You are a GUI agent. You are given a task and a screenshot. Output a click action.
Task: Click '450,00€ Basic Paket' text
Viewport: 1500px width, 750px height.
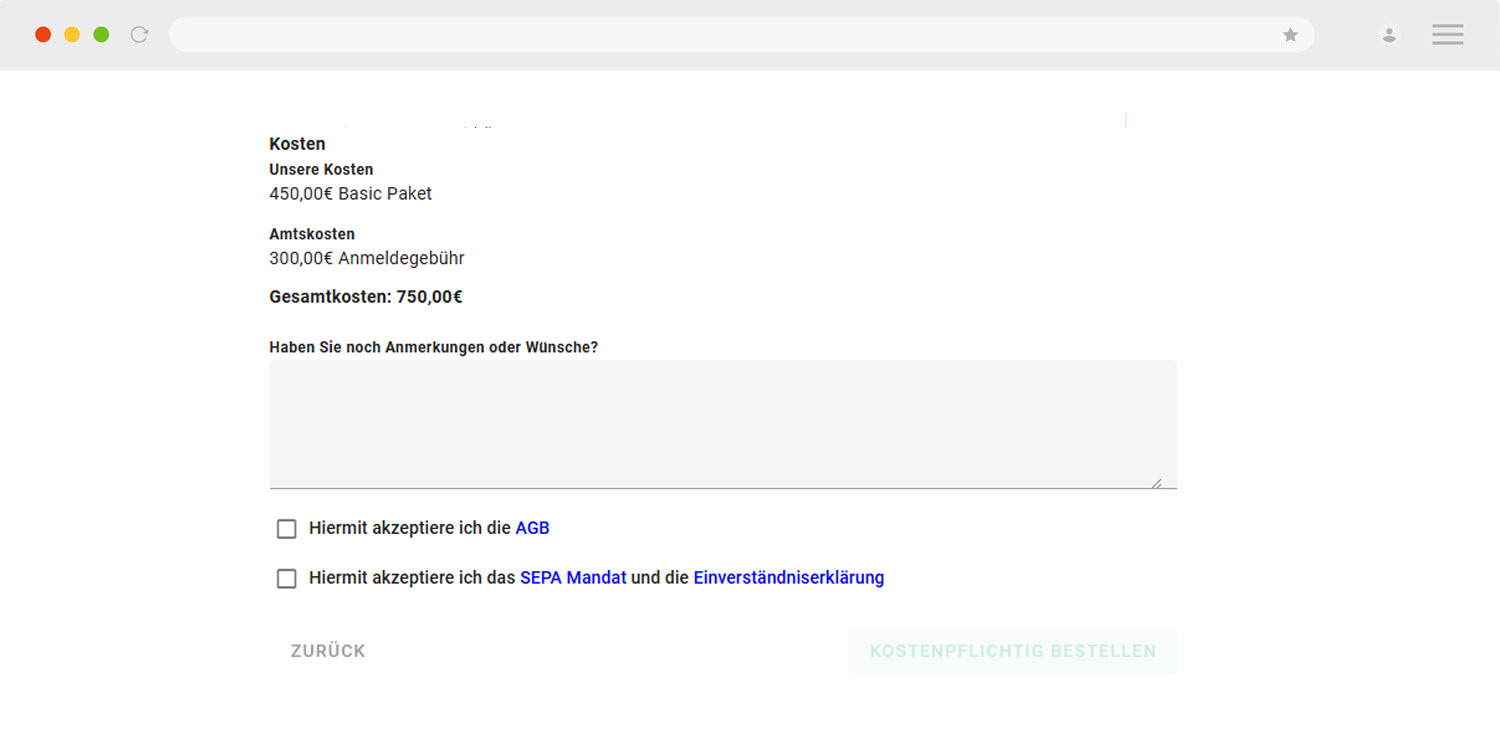click(x=351, y=194)
